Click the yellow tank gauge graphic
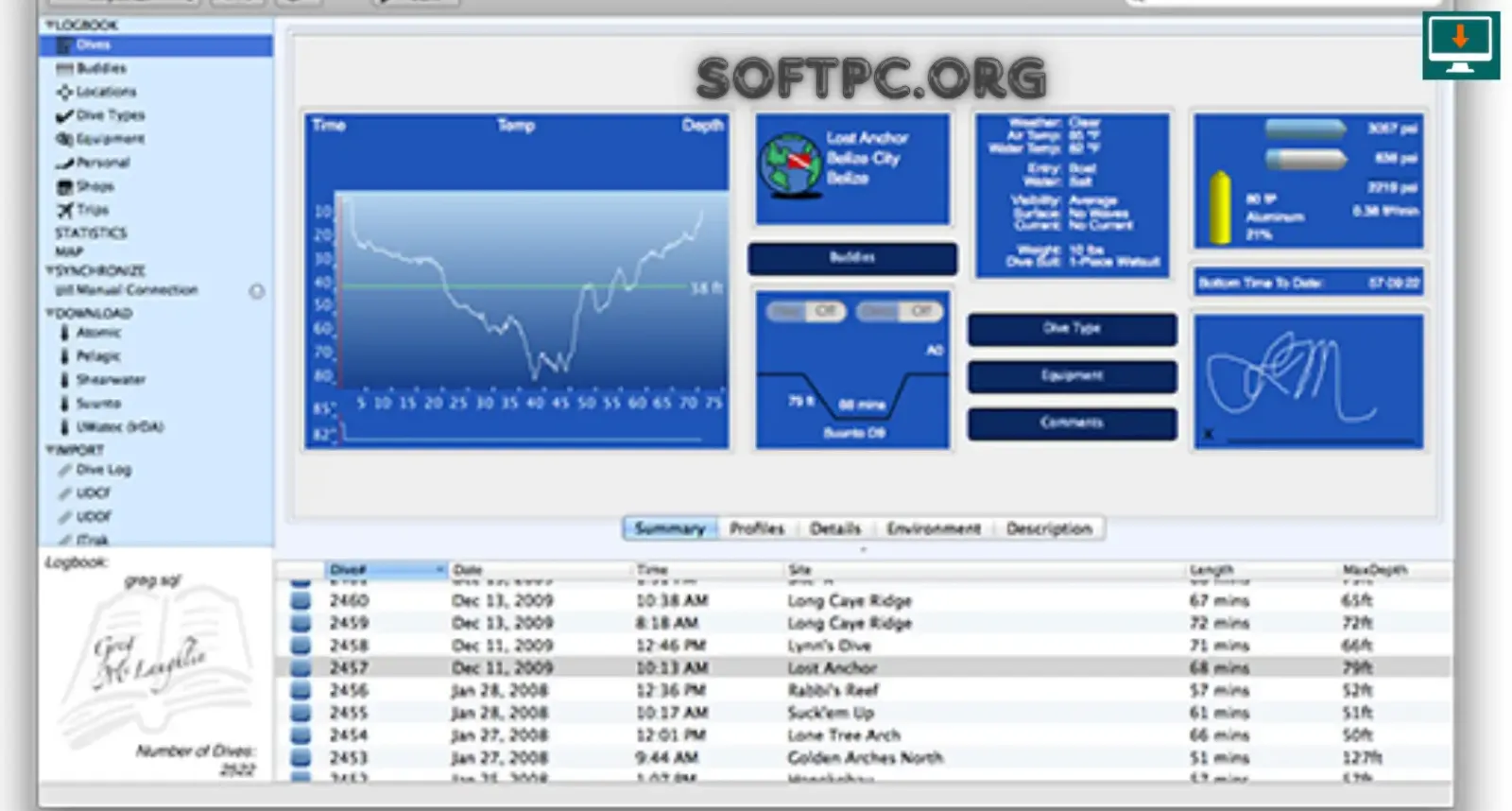 [1220, 208]
